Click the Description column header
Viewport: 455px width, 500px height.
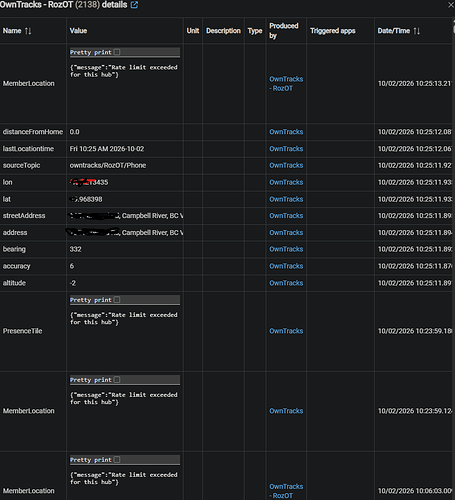pos(223,31)
